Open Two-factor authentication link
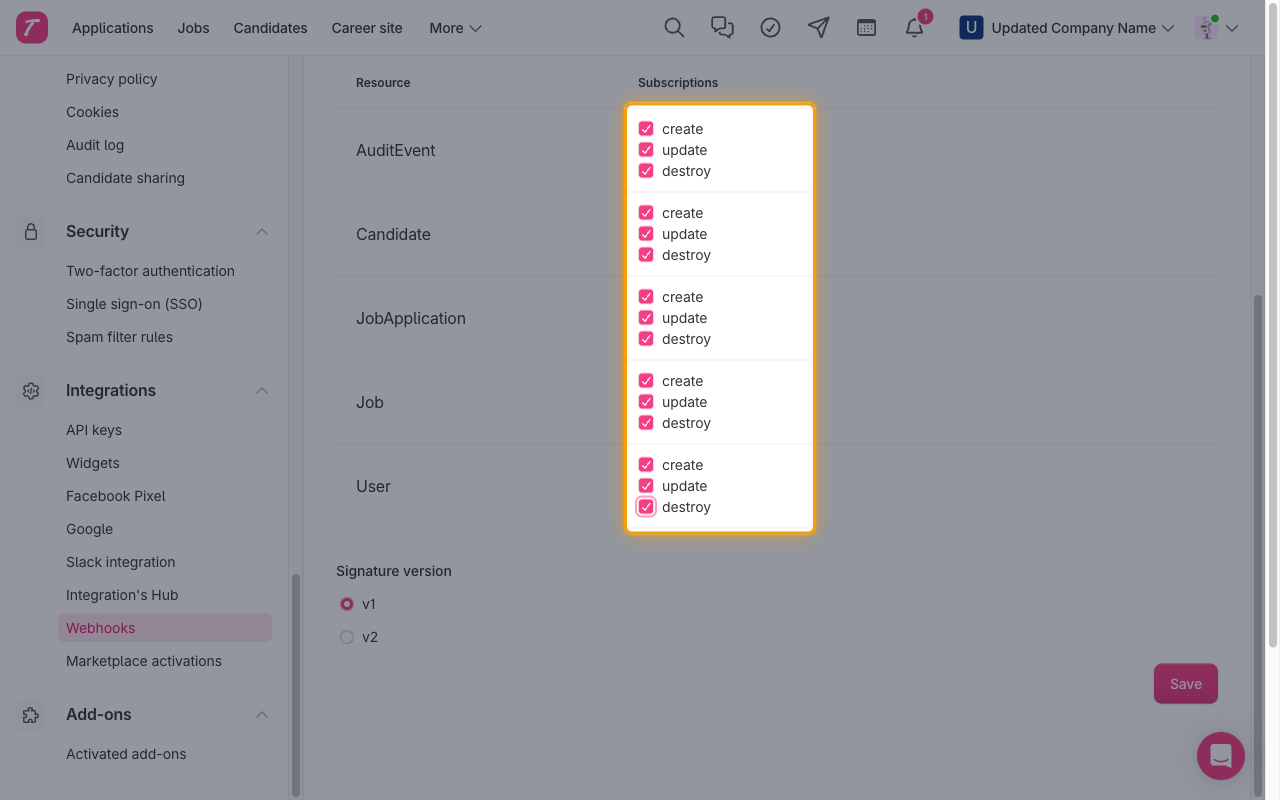The width and height of the screenshot is (1280, 800). (x=151, y=271)
